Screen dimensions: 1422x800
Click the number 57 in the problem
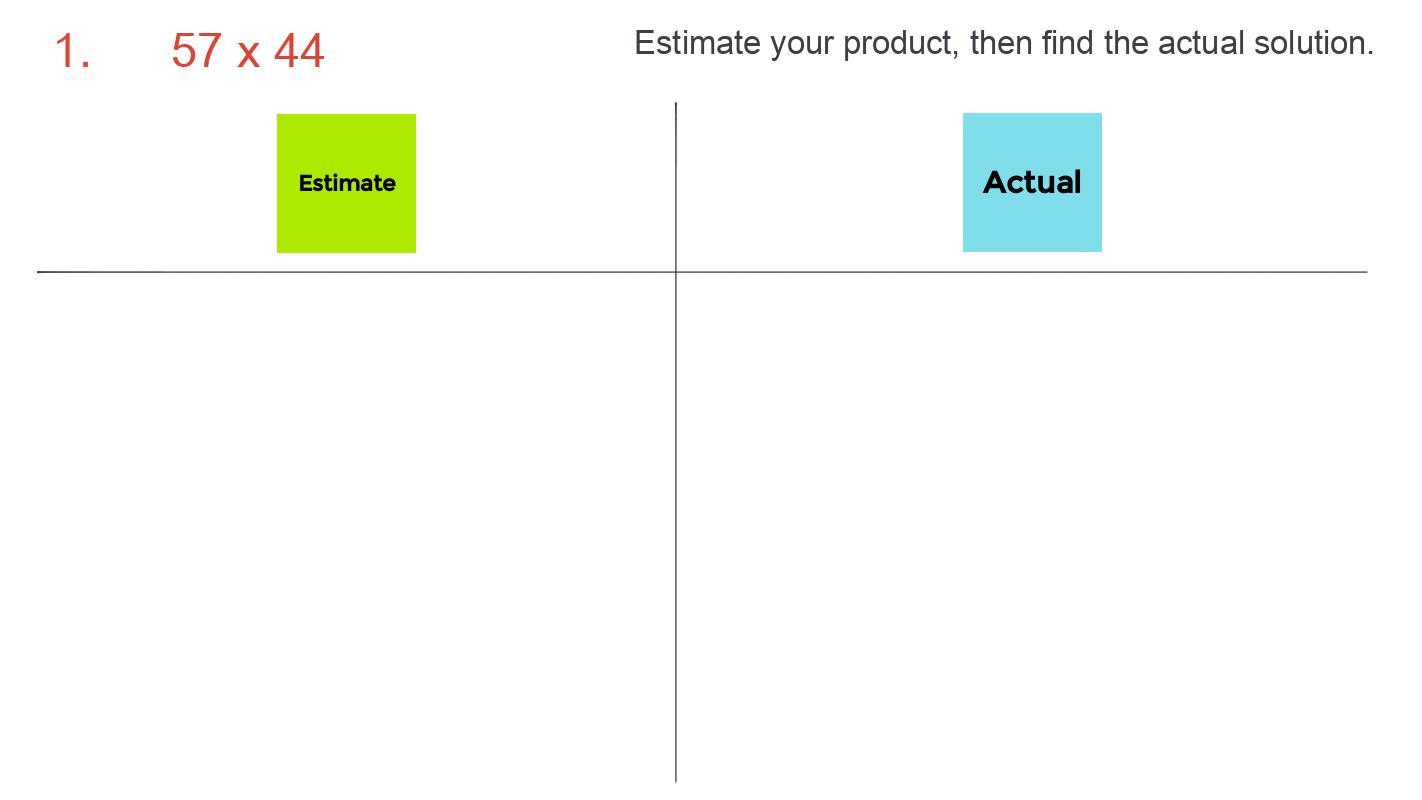(197, 50)
